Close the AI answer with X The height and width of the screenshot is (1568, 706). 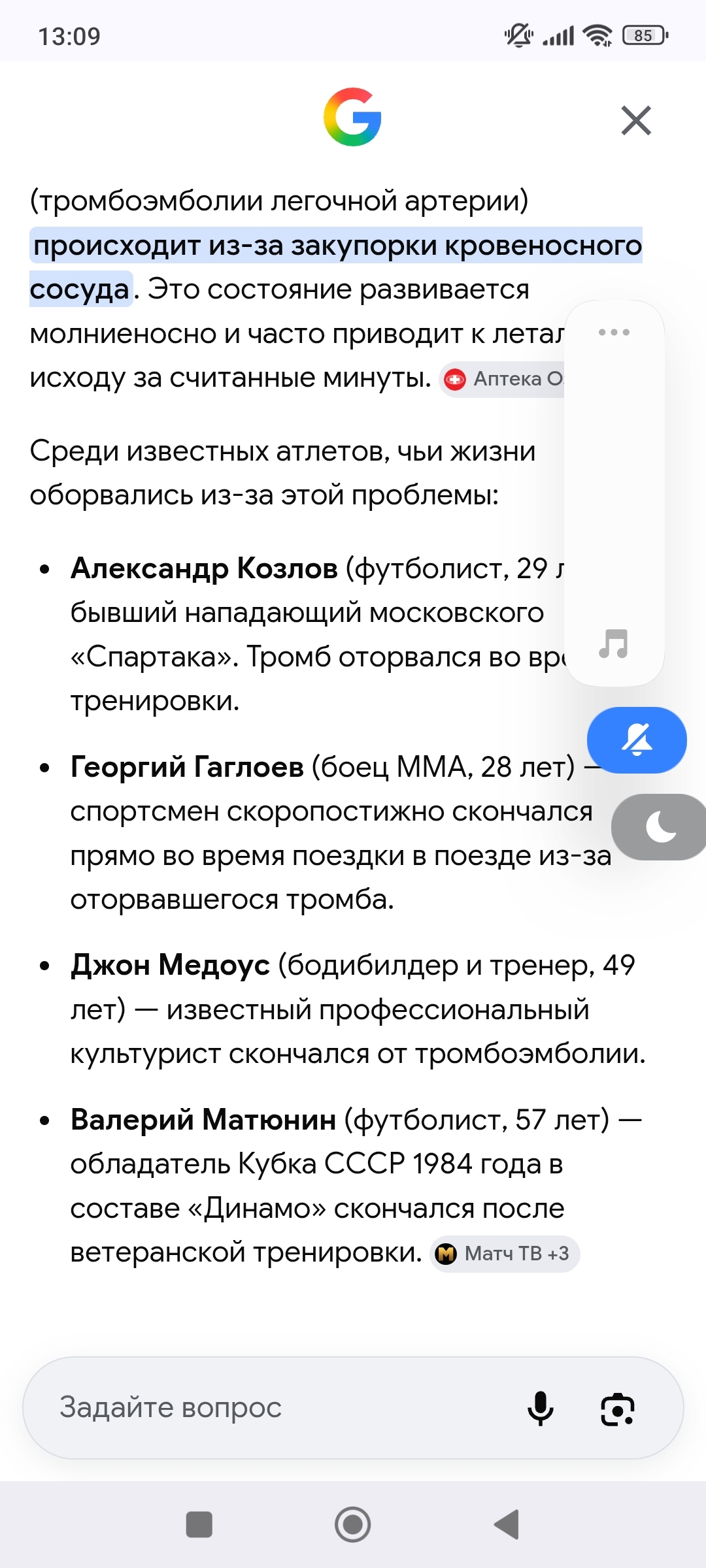click(636, 120)
